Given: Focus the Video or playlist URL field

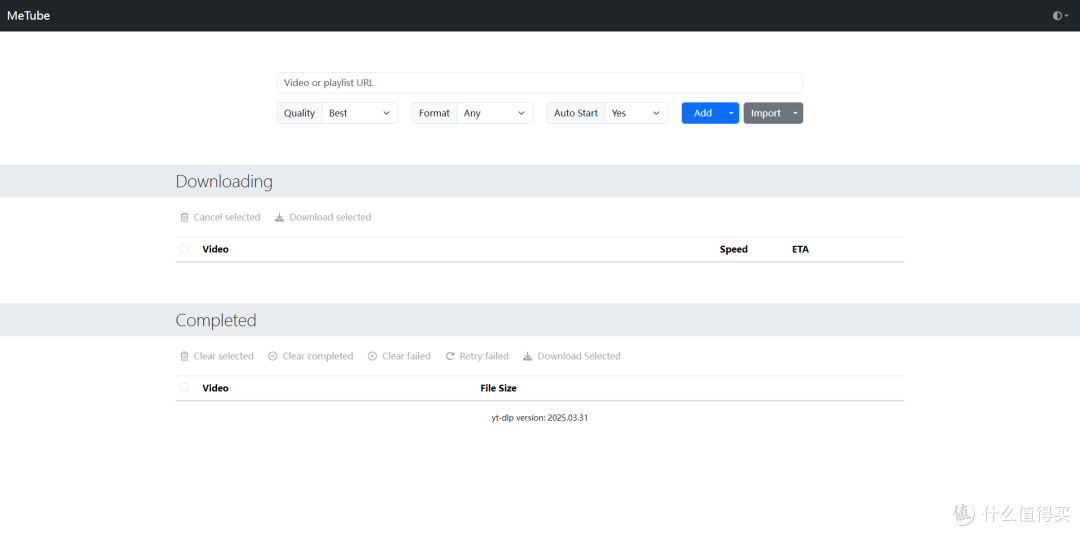Looking at the screenshot, I should [x=539, y=83].
